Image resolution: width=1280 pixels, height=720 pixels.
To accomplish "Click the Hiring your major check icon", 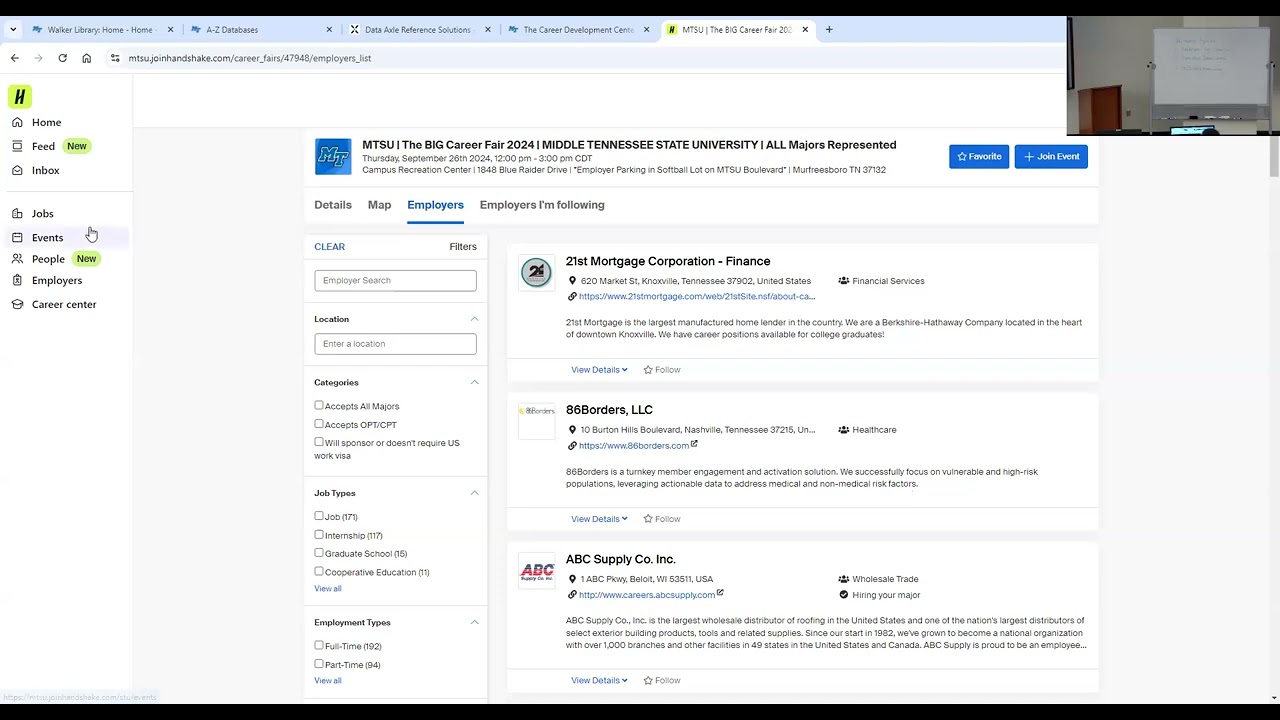I will (x=844, y=595).
